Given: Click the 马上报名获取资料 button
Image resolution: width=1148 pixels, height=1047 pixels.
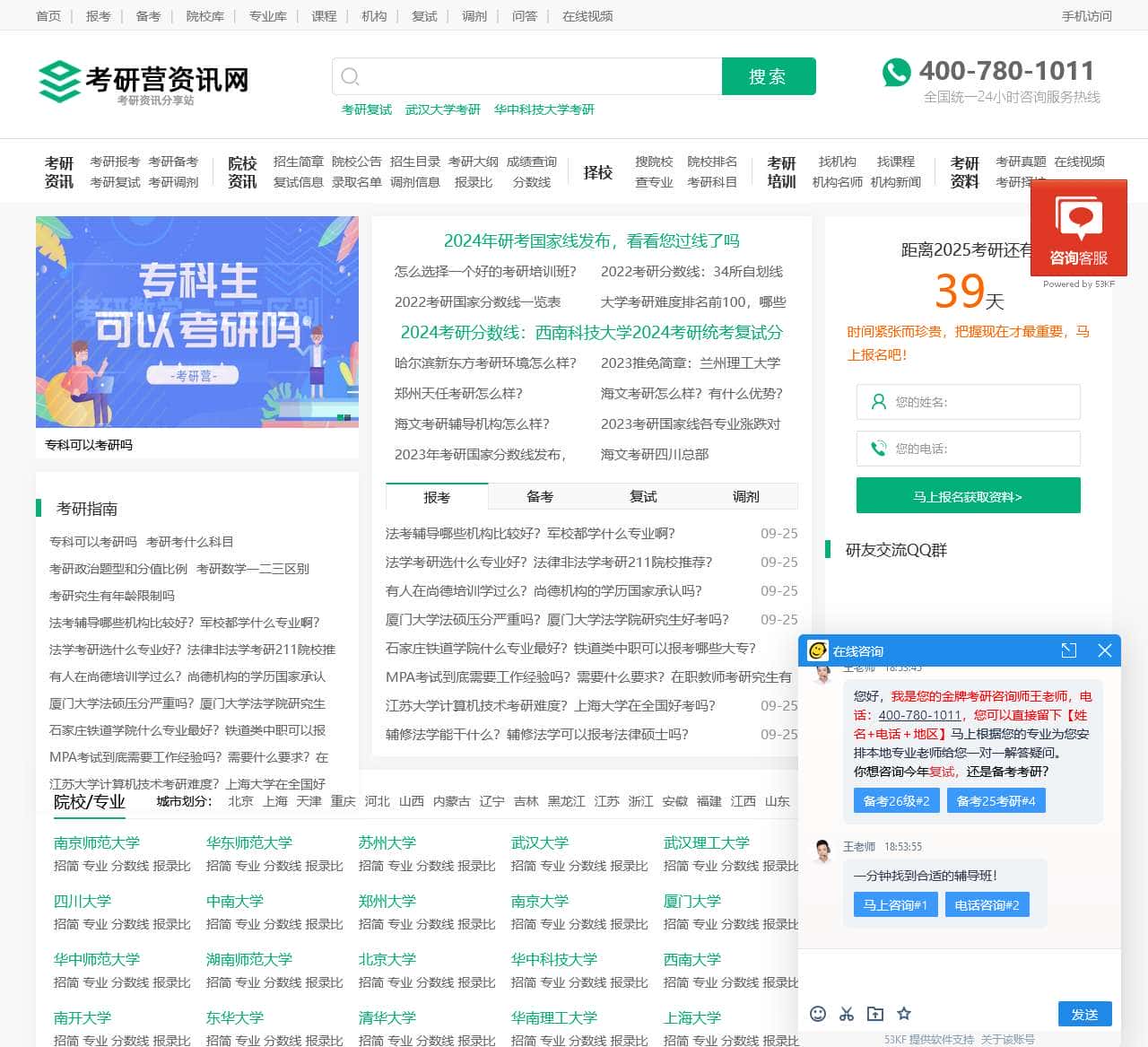Looking at the screenshot, I should [969, 495].
